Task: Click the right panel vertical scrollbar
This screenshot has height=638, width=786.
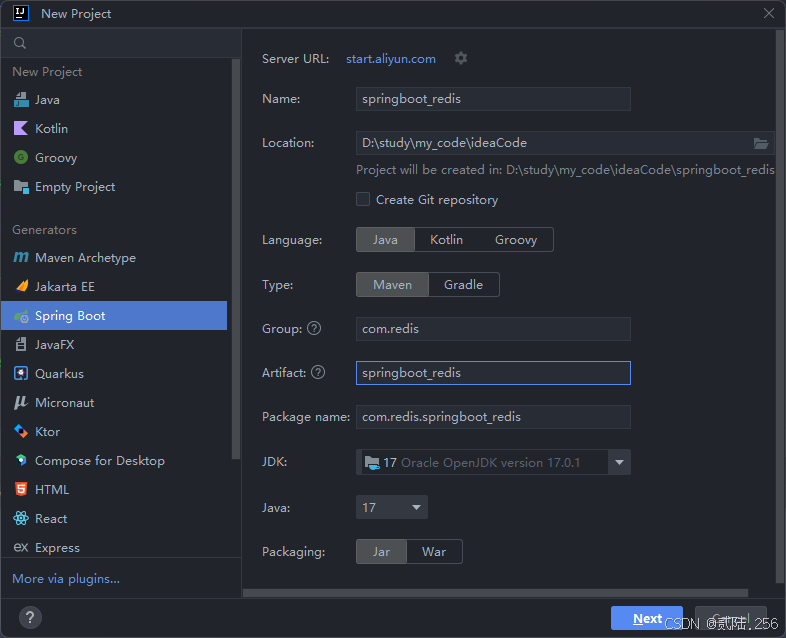Action: click(x=780, y=306)
